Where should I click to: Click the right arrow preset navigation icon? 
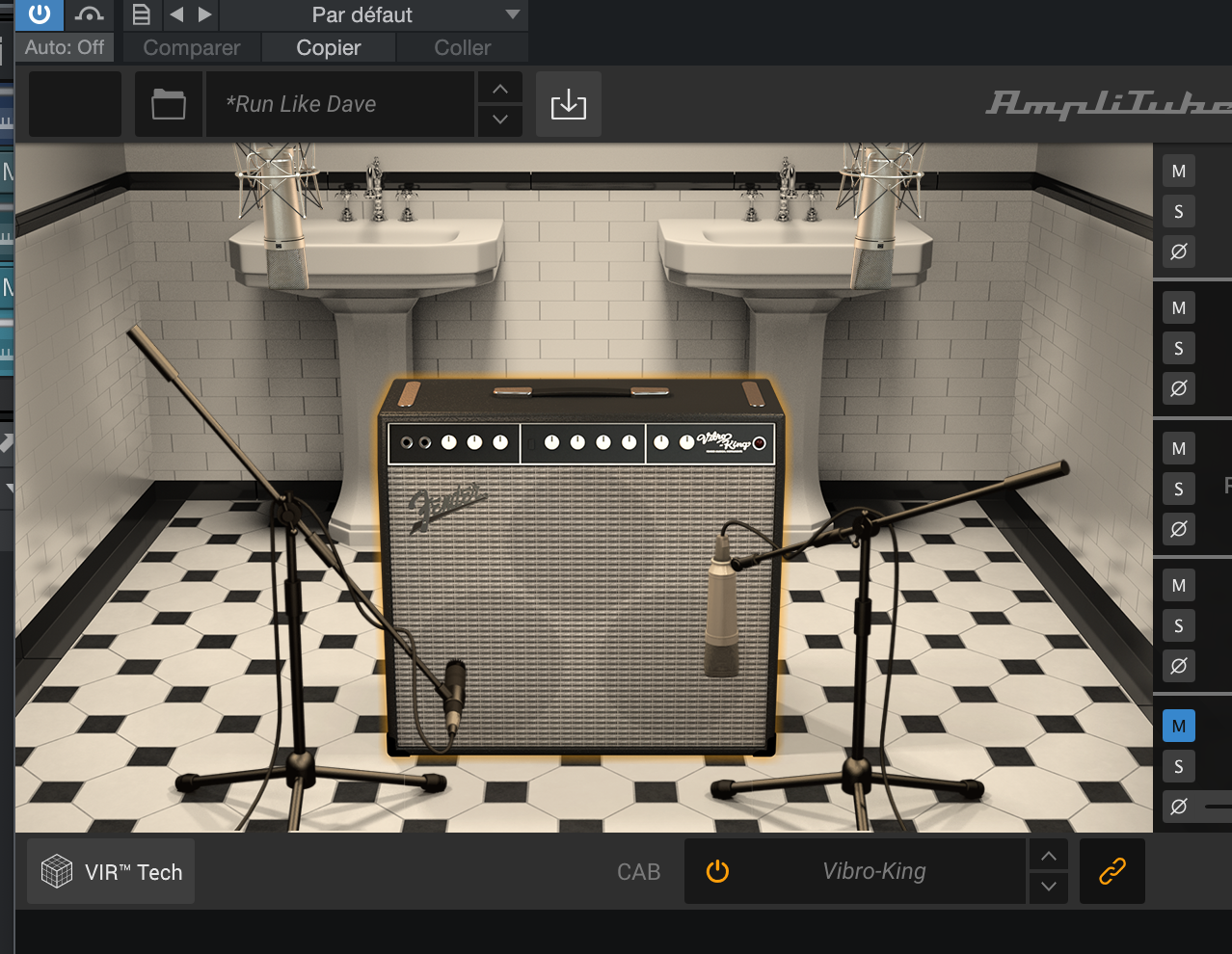click(203, 13)
